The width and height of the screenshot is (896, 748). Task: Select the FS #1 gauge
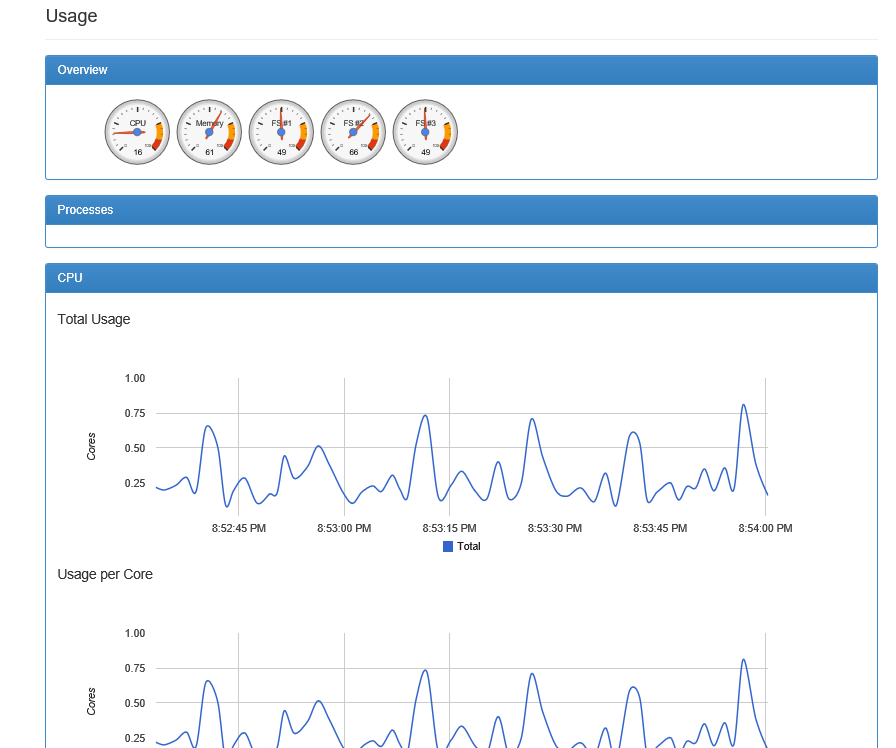click(281, 132)
